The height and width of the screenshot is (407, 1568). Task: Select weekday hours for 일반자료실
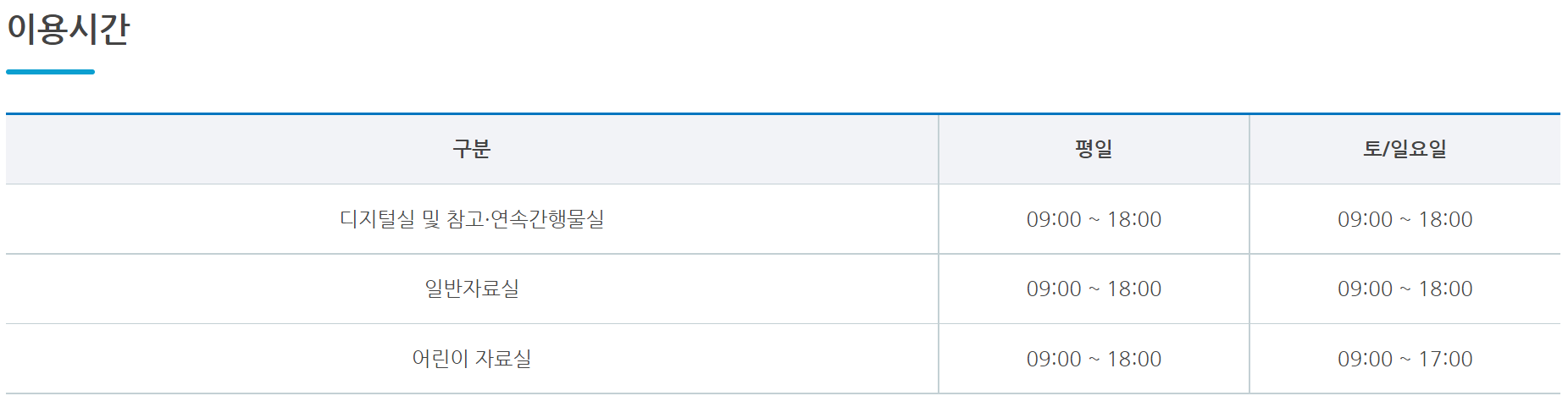click(1094, 289)
